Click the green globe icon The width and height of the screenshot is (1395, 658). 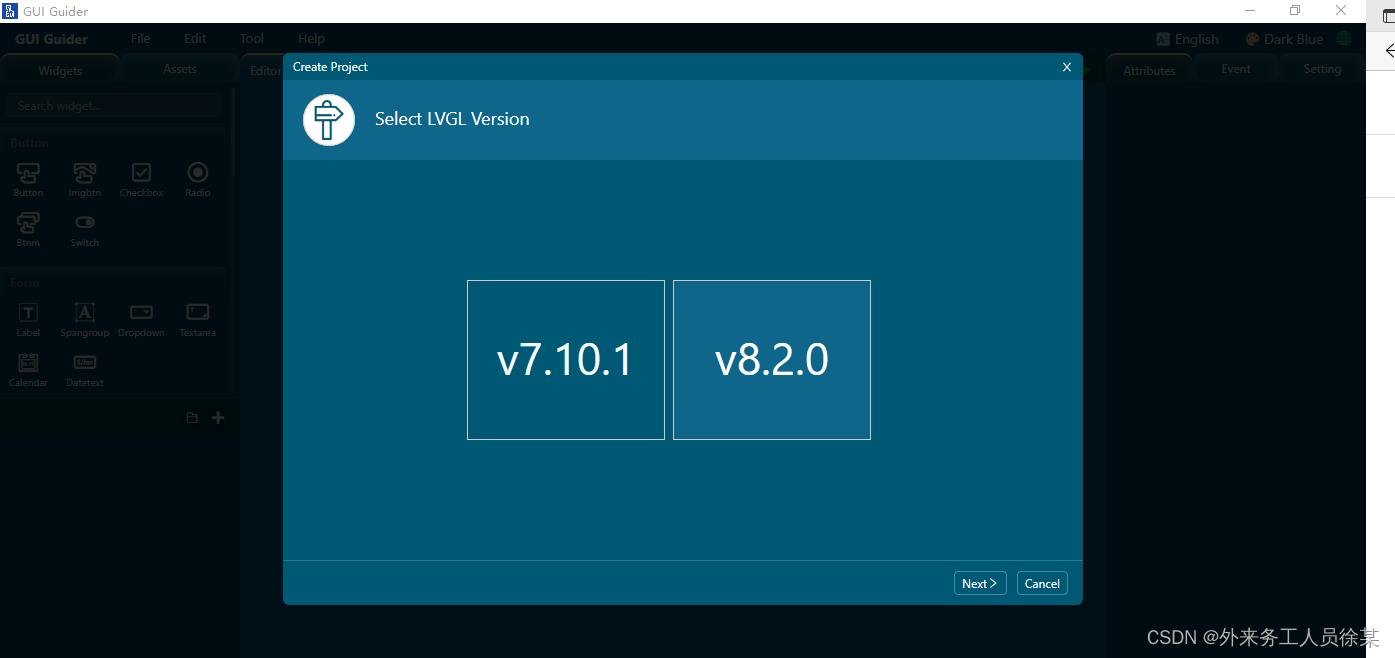pyautogui.click(x=1344, y=39)
